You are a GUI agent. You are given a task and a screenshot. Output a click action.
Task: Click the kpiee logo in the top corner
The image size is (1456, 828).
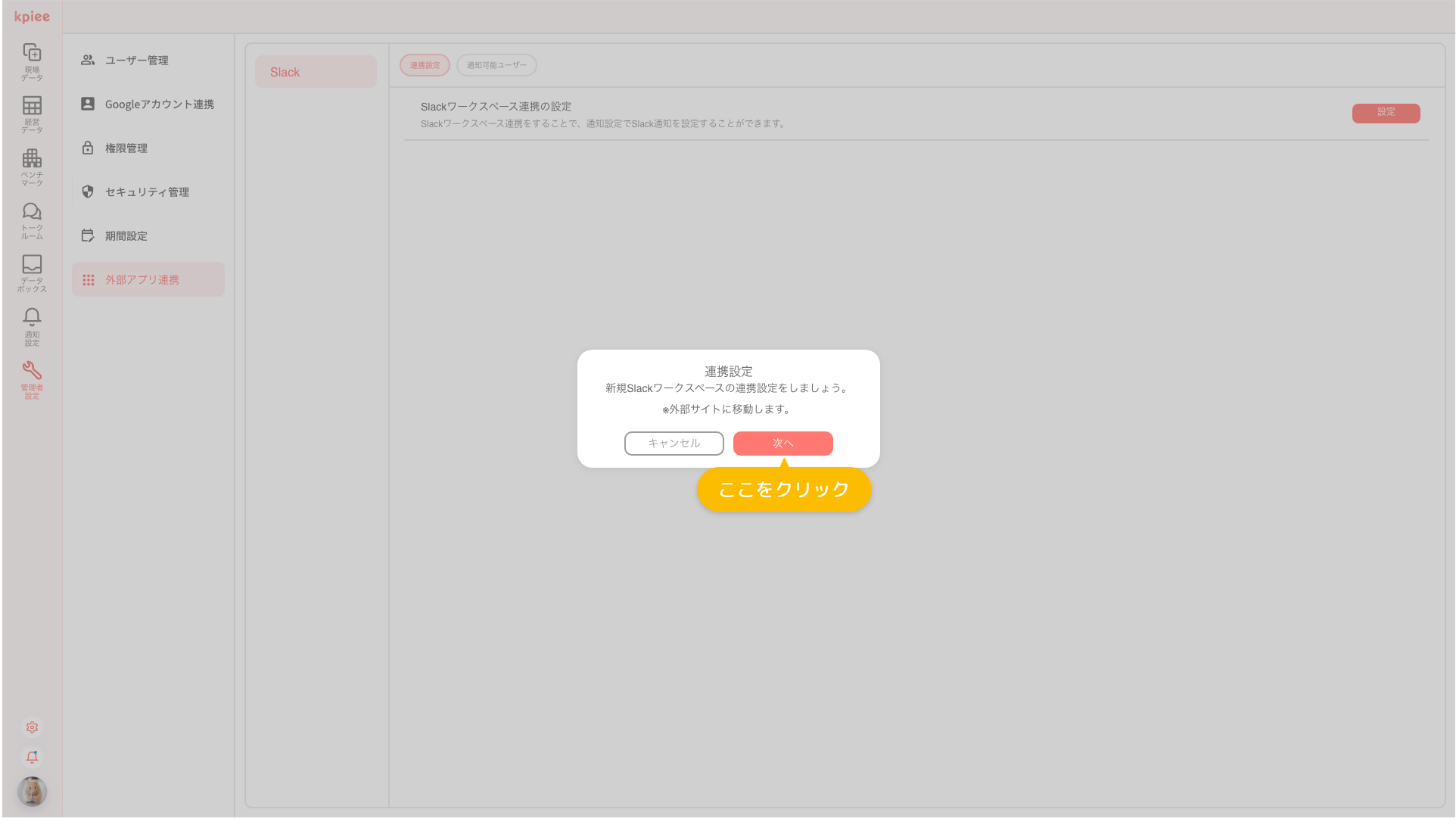(31, 16)
